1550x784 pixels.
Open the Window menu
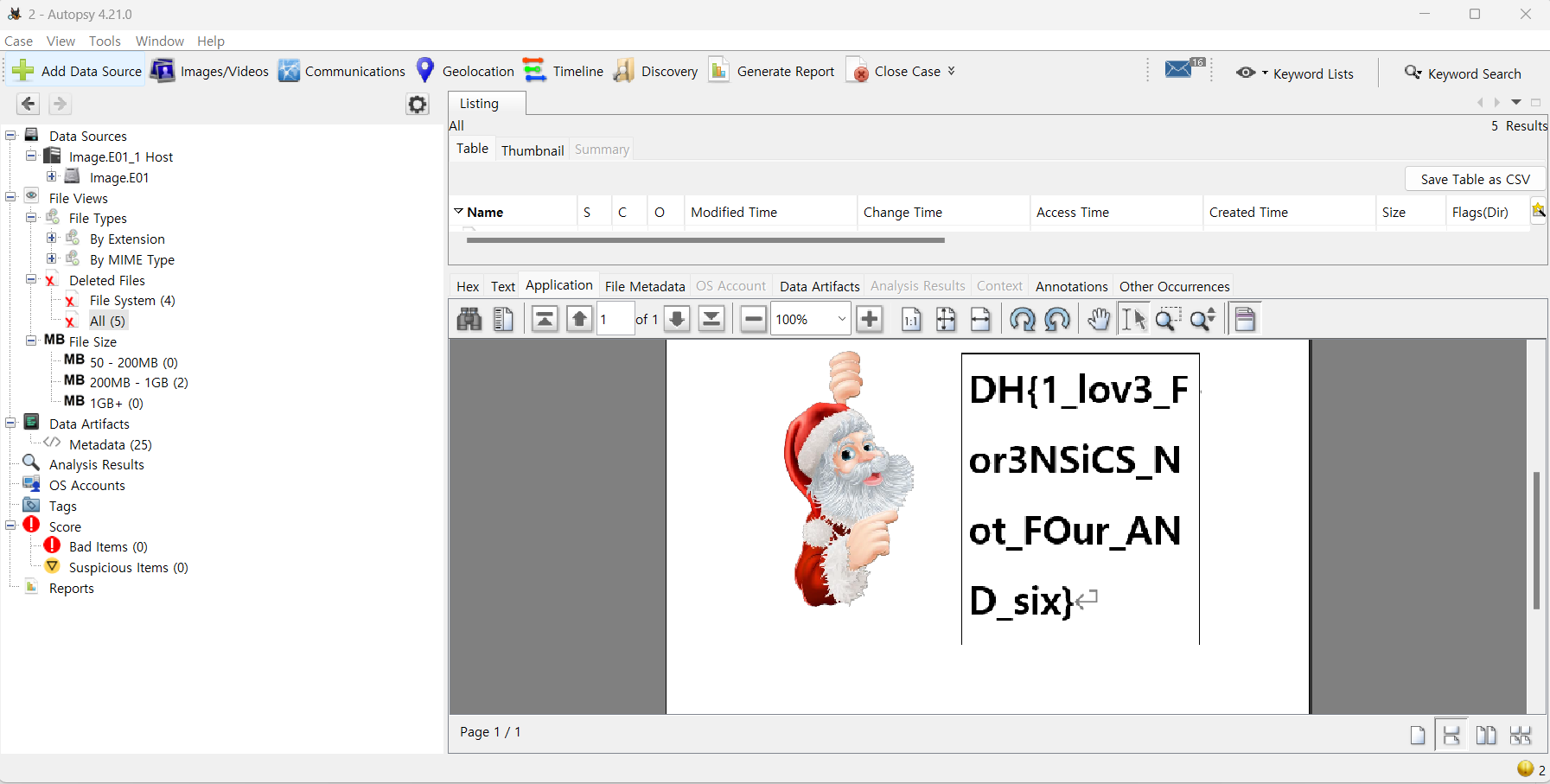[160, 41]
